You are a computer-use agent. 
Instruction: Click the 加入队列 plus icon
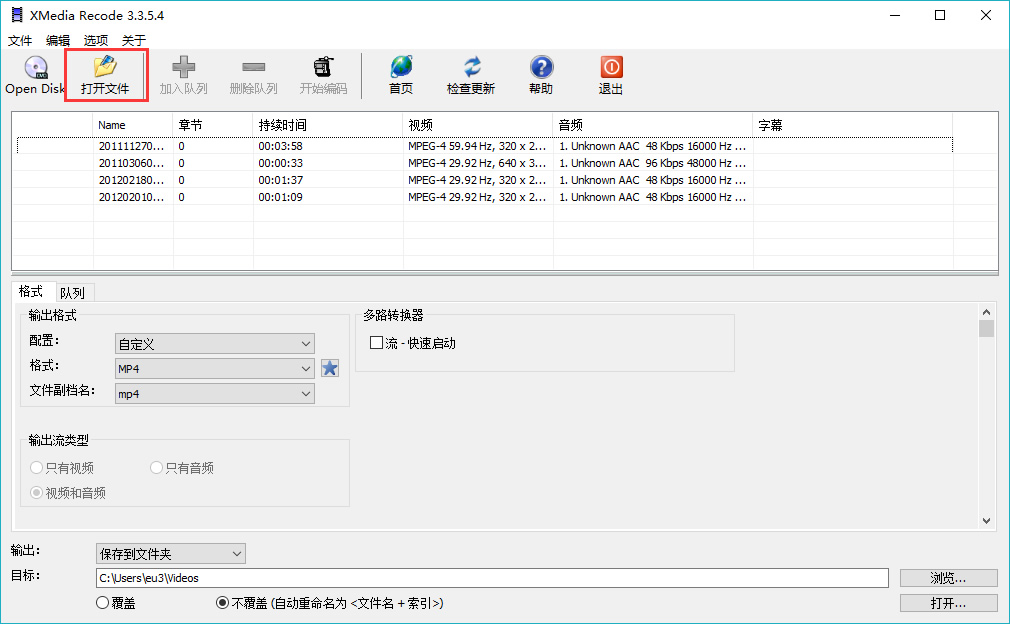(x=184, y=66)
